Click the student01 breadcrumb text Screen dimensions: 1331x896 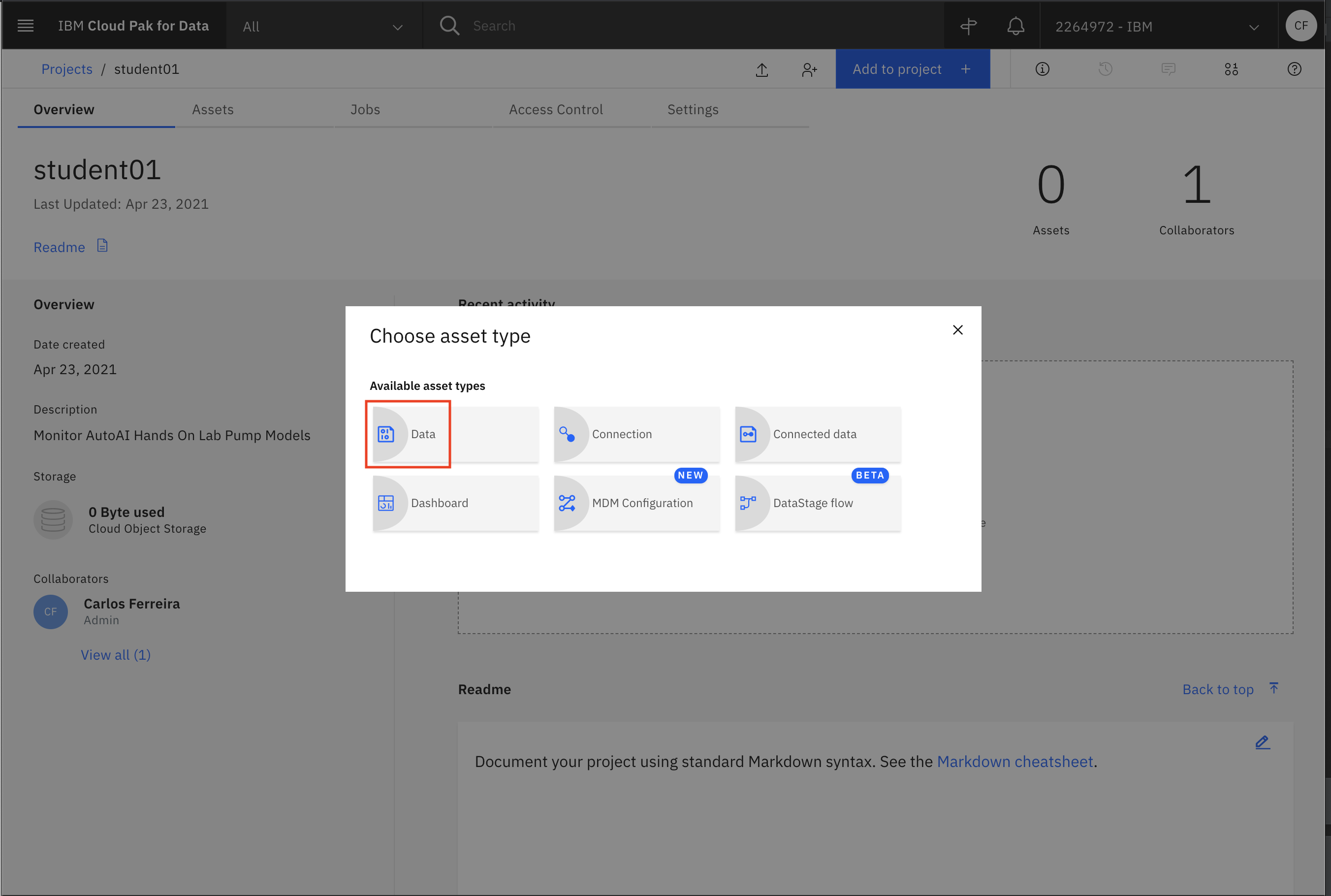147,69
